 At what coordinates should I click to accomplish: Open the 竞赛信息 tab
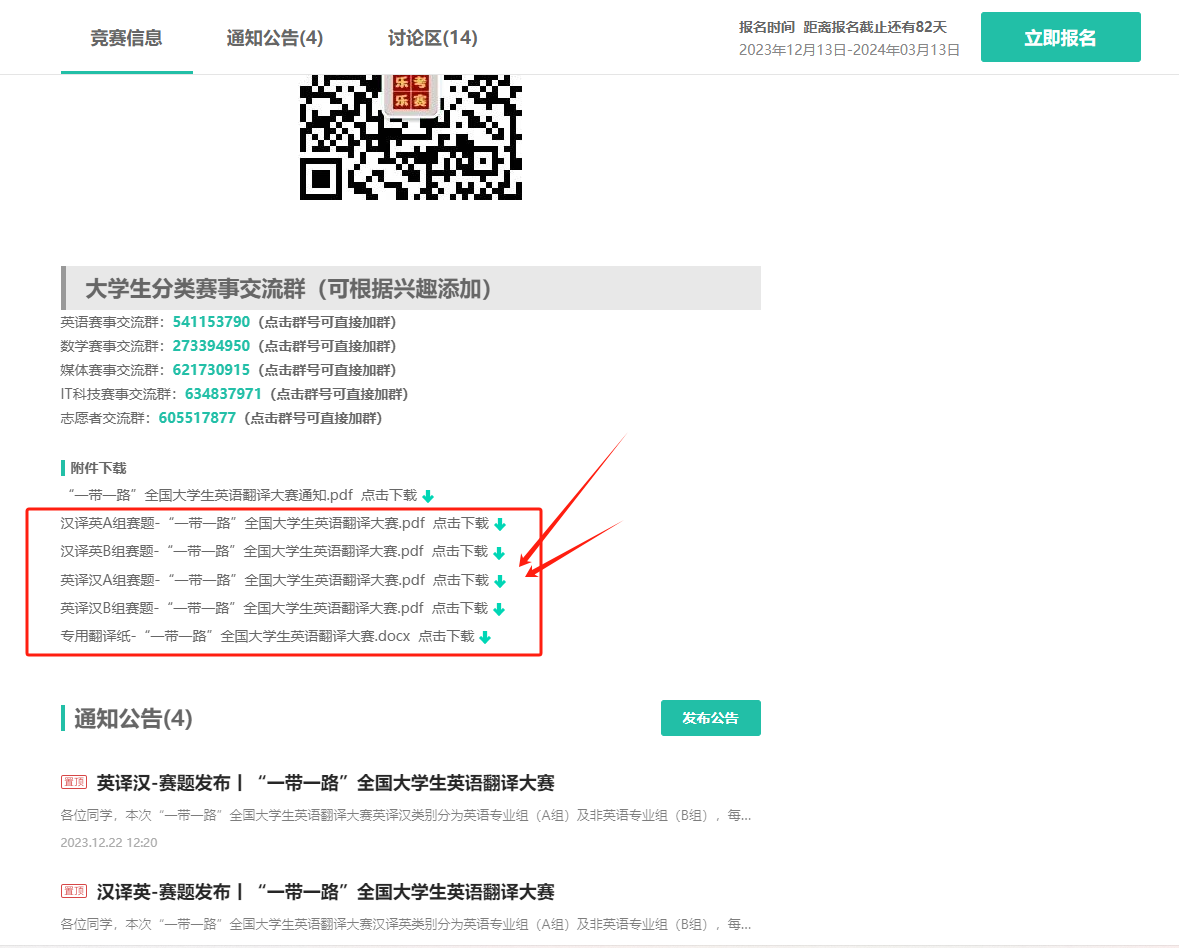pos(126,38)
